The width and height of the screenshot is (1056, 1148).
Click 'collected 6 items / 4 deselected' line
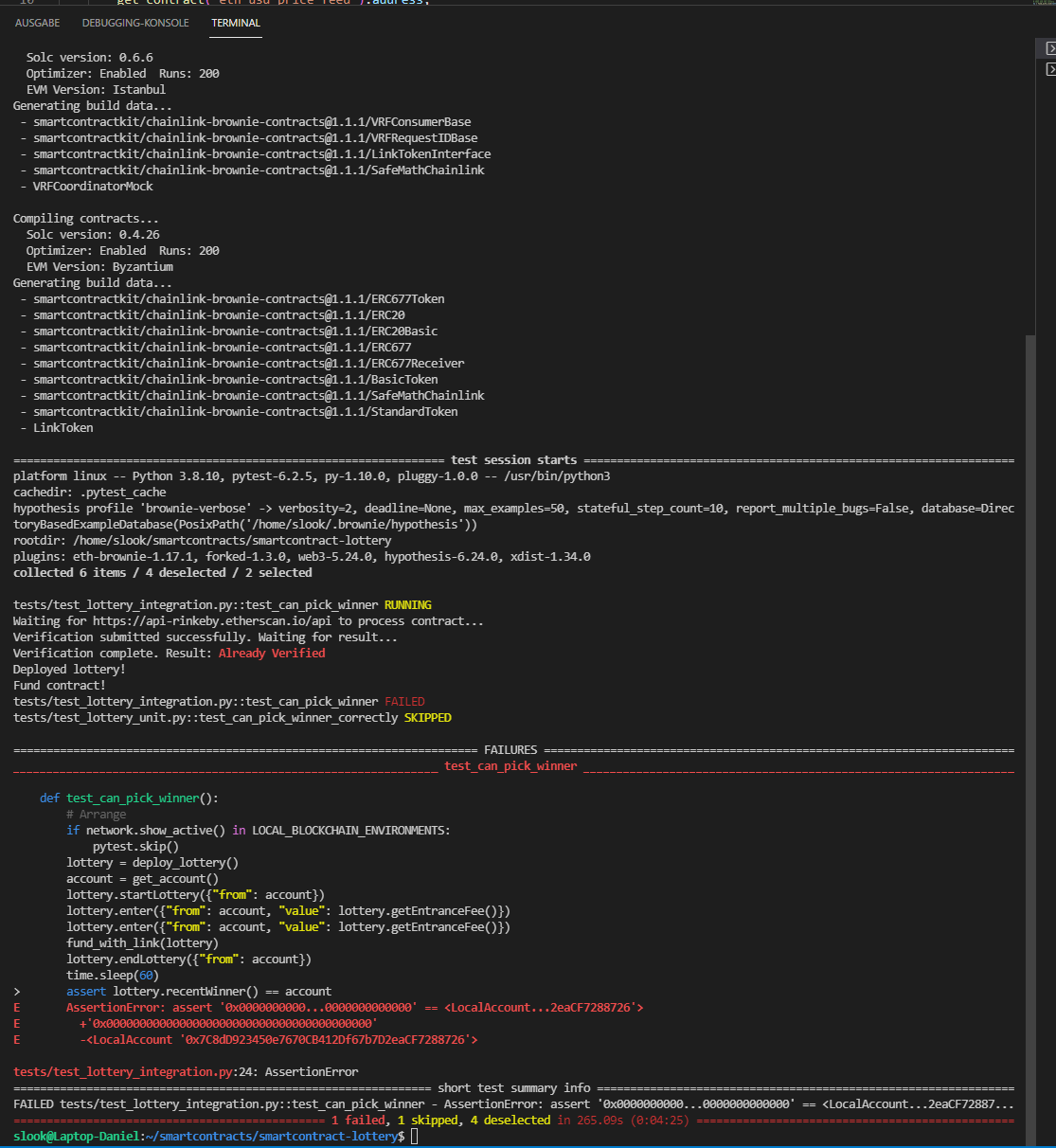163,573
